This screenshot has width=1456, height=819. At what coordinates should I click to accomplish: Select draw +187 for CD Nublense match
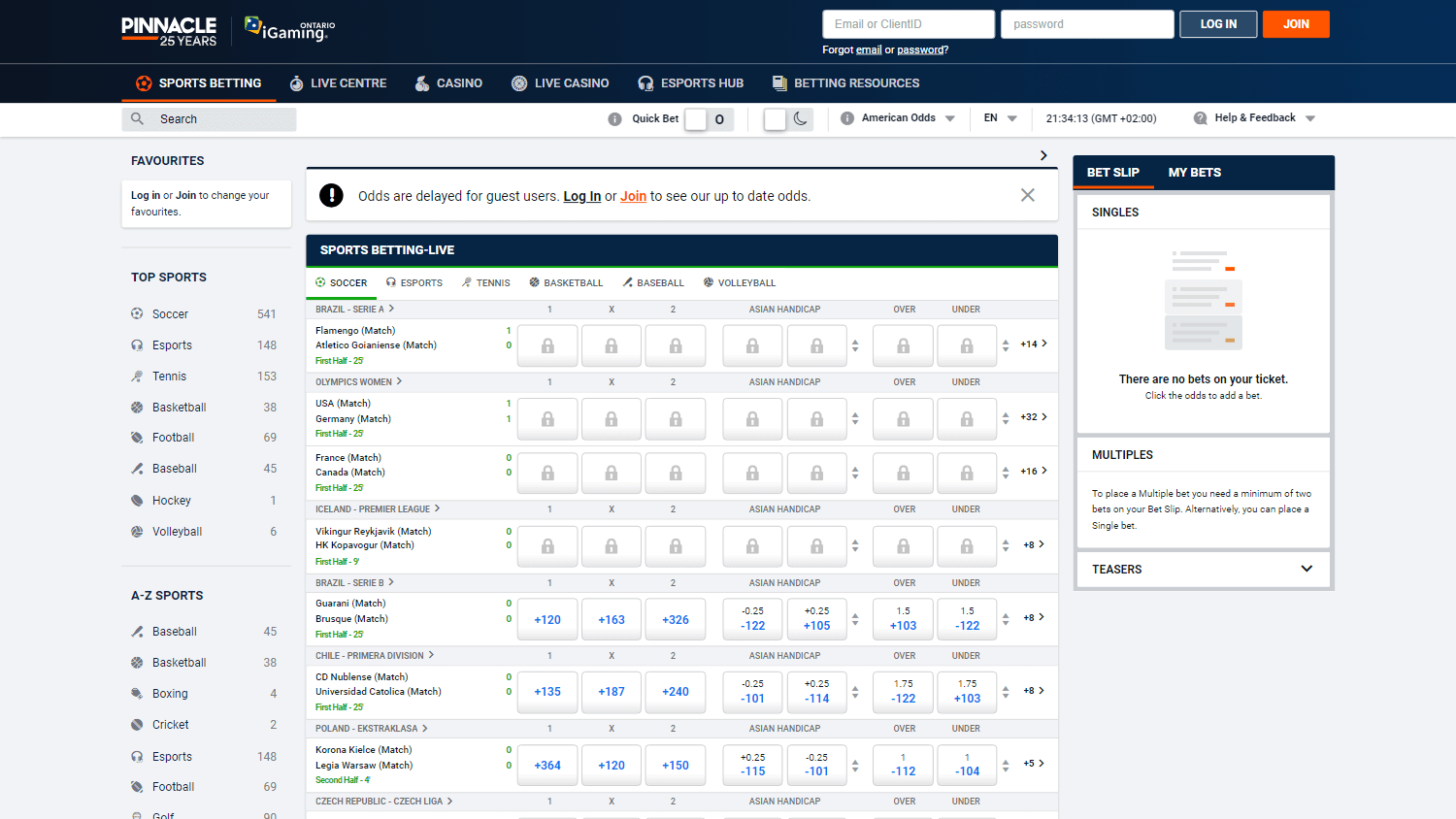(612, 692)
